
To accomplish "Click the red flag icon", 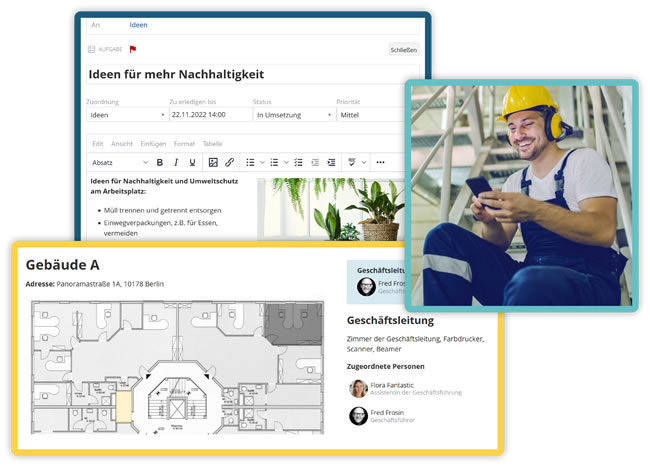I will [x=133, y=48].
